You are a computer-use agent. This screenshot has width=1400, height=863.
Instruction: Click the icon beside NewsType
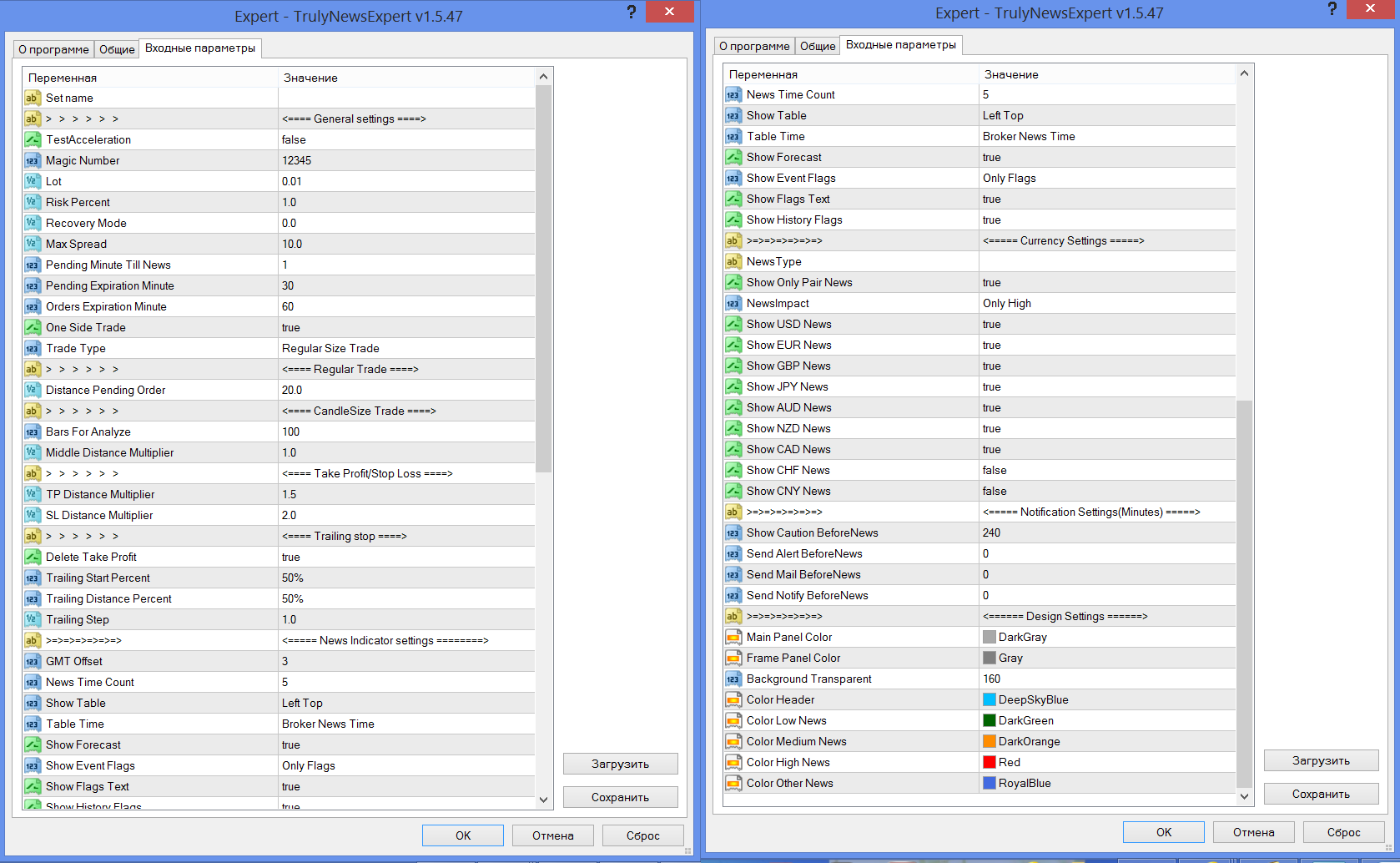(733, 261)
